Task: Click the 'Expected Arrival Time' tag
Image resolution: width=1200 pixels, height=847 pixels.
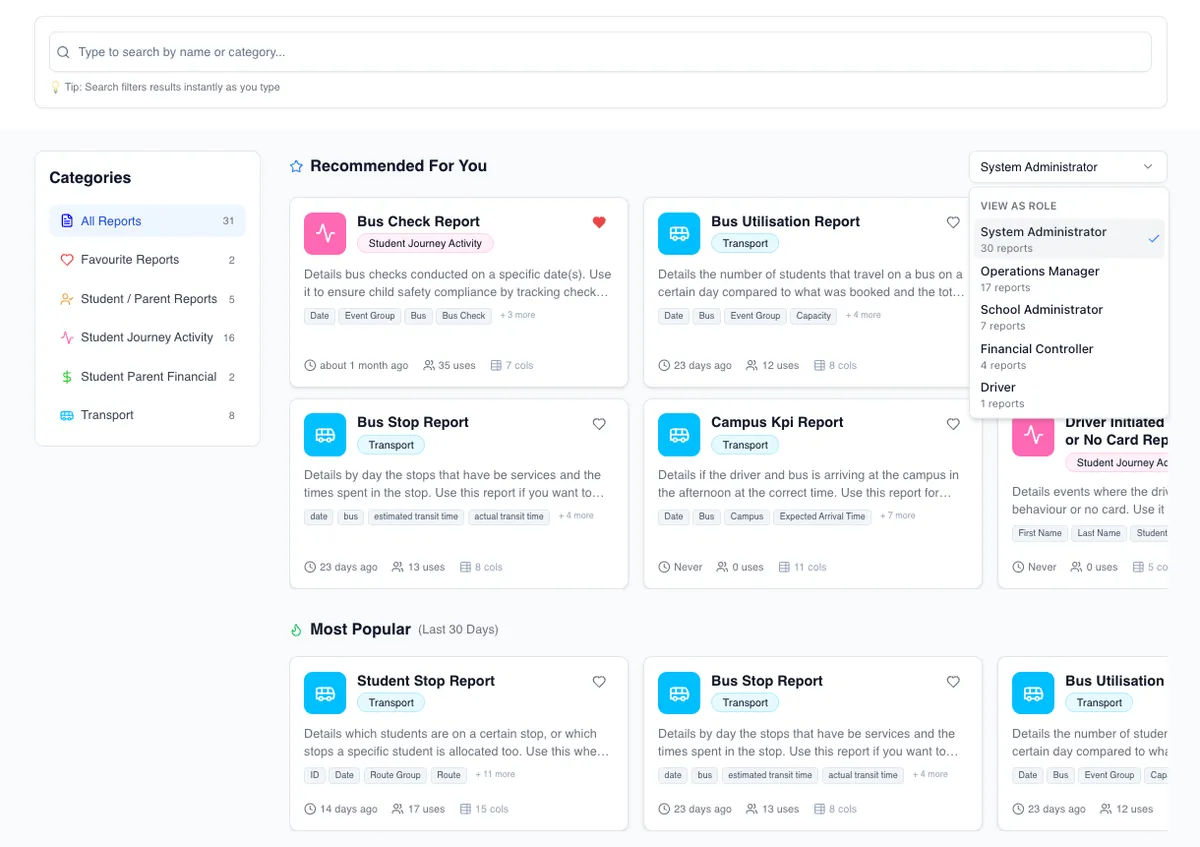Action: coord(822,517)
